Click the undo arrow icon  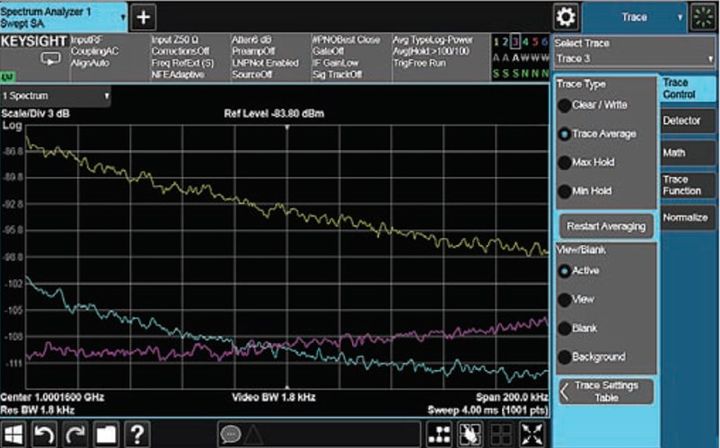tap(44, 434)
